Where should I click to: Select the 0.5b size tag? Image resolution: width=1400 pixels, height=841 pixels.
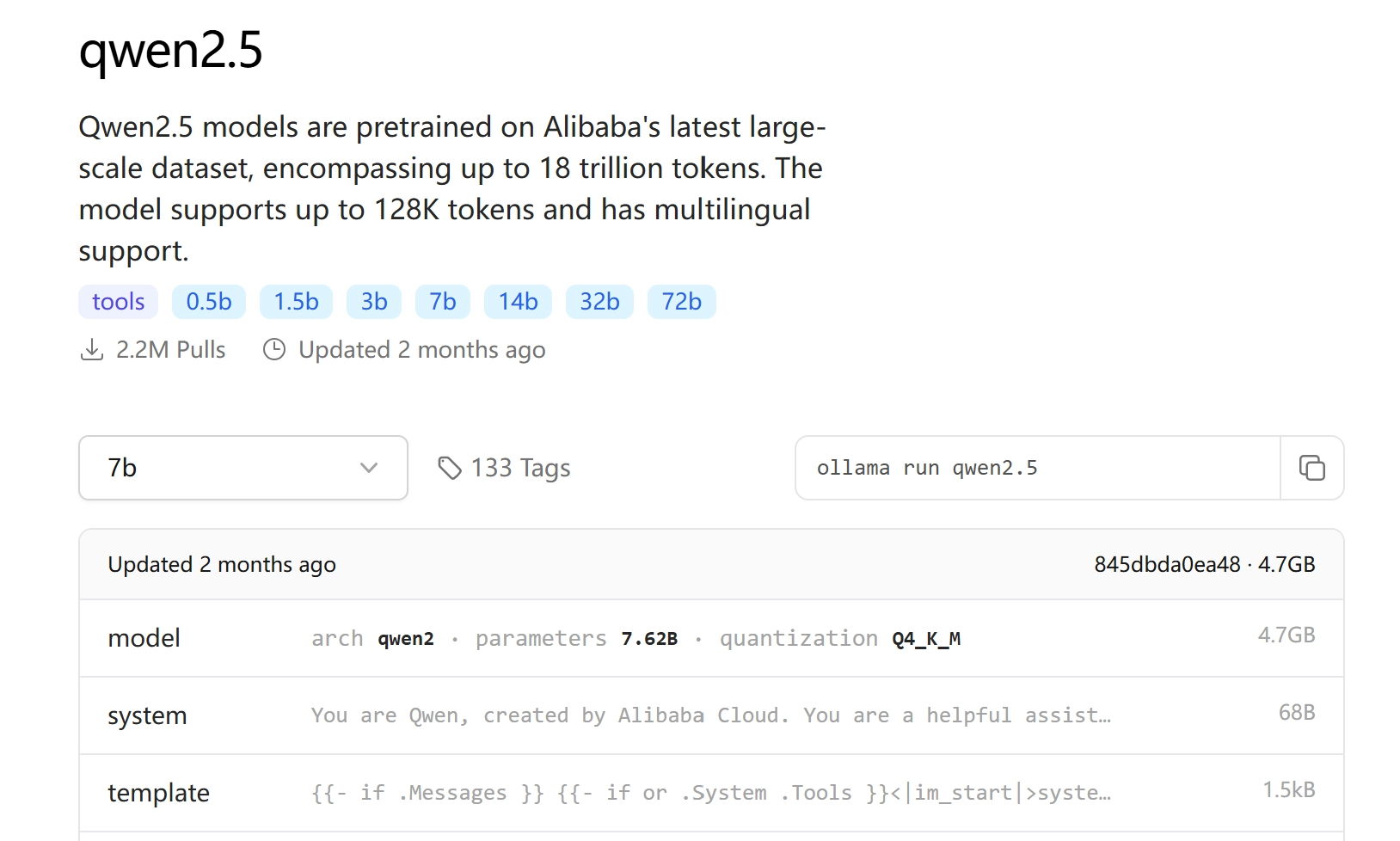tap(209, 302)
